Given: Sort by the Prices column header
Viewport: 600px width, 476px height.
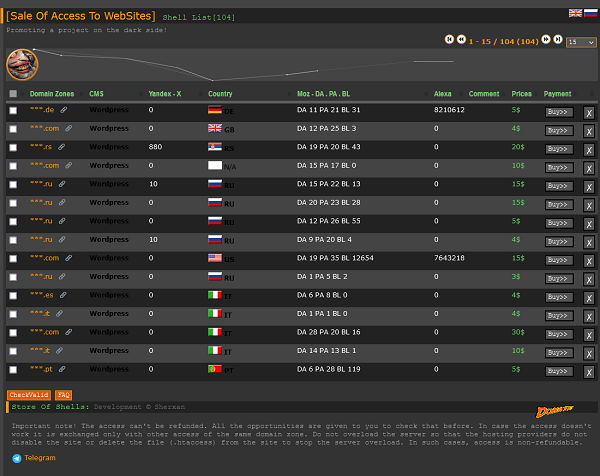Looking at the screenshot, I should [522, 94].
